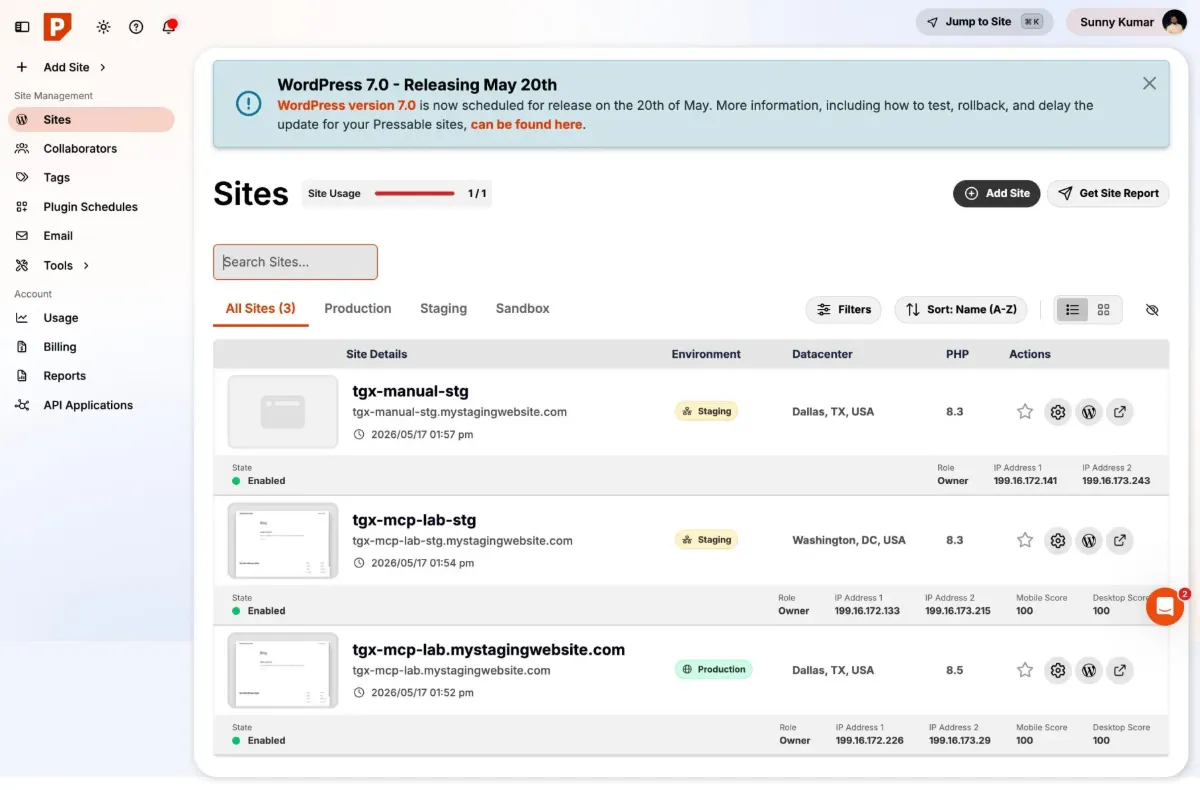Dismiss the WordPress 7.0 banner
Viewport: 1200px width, 790px height.
click(x=1149, y=84)
